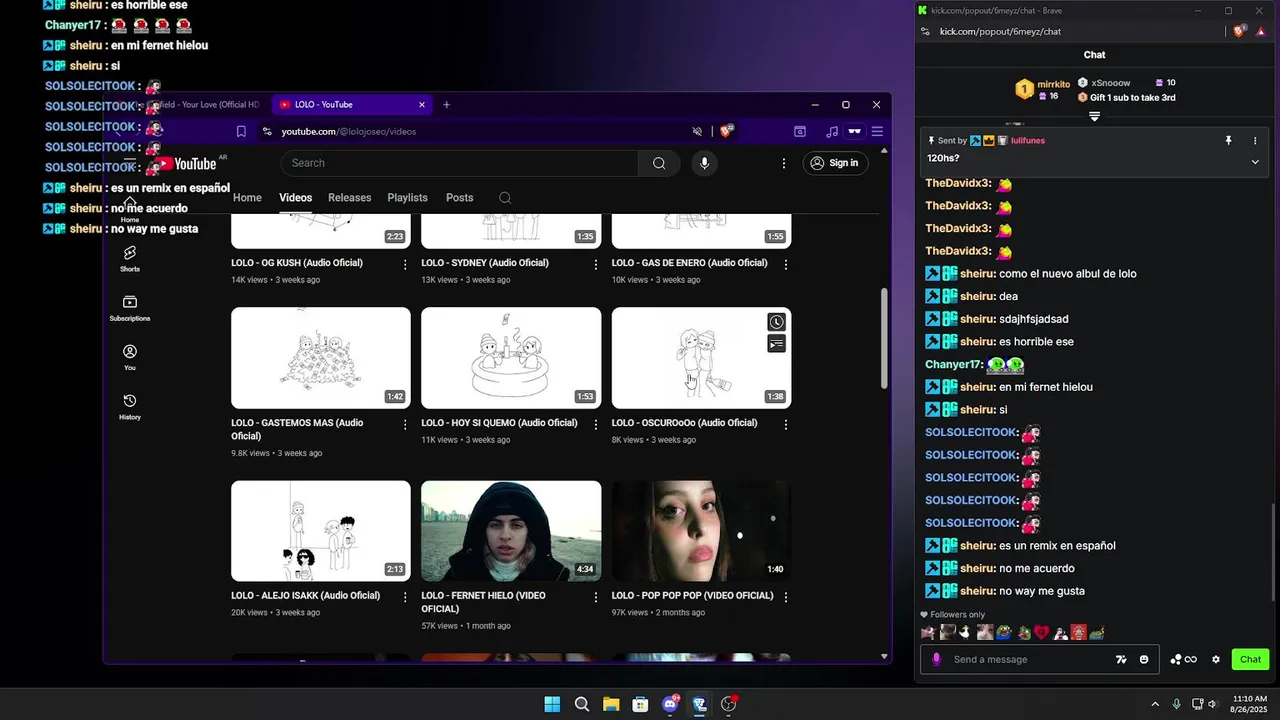Click Watch later icon on OSCUROoOo thumbnail
1280x720 pixels.
coord(776,322)
